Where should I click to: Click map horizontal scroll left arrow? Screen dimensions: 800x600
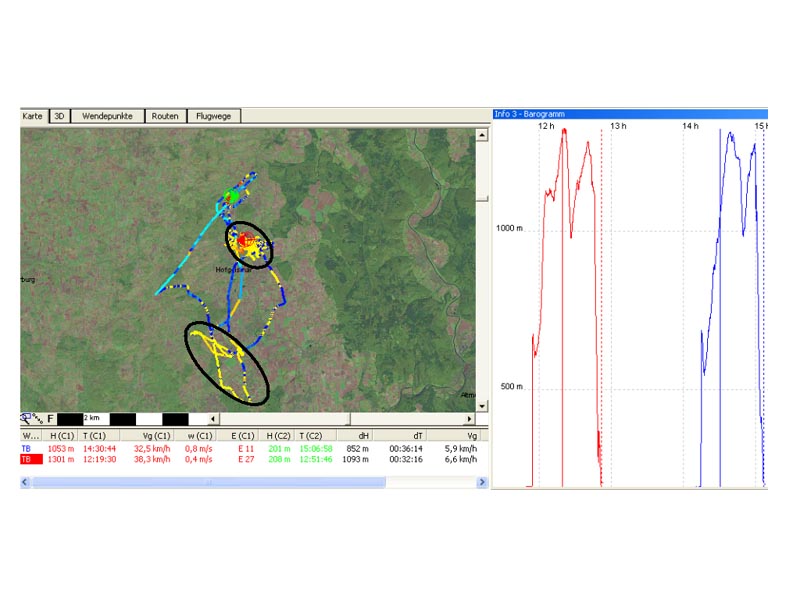click(213, 419)
